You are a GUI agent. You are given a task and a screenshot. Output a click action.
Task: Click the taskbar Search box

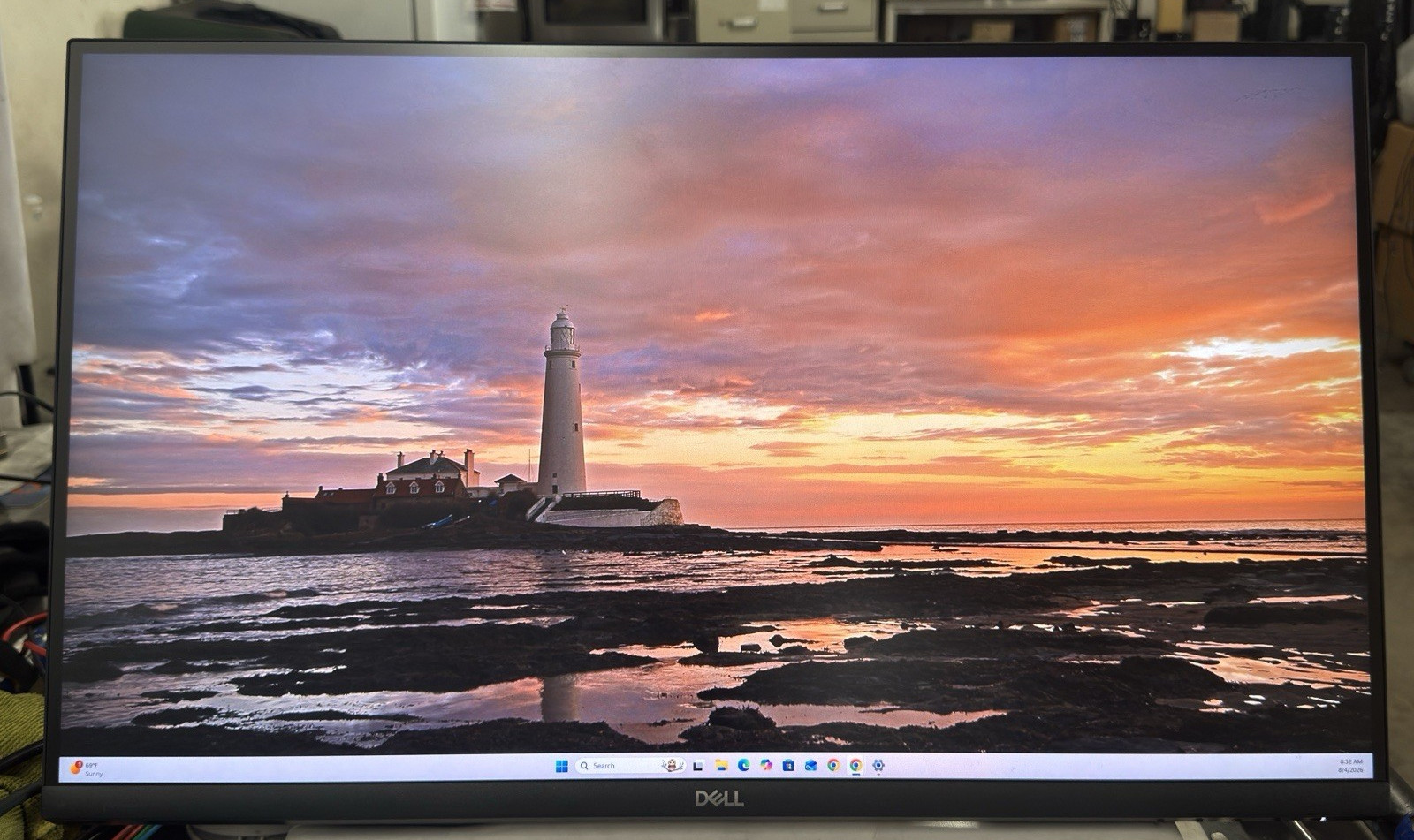[630, 766]
